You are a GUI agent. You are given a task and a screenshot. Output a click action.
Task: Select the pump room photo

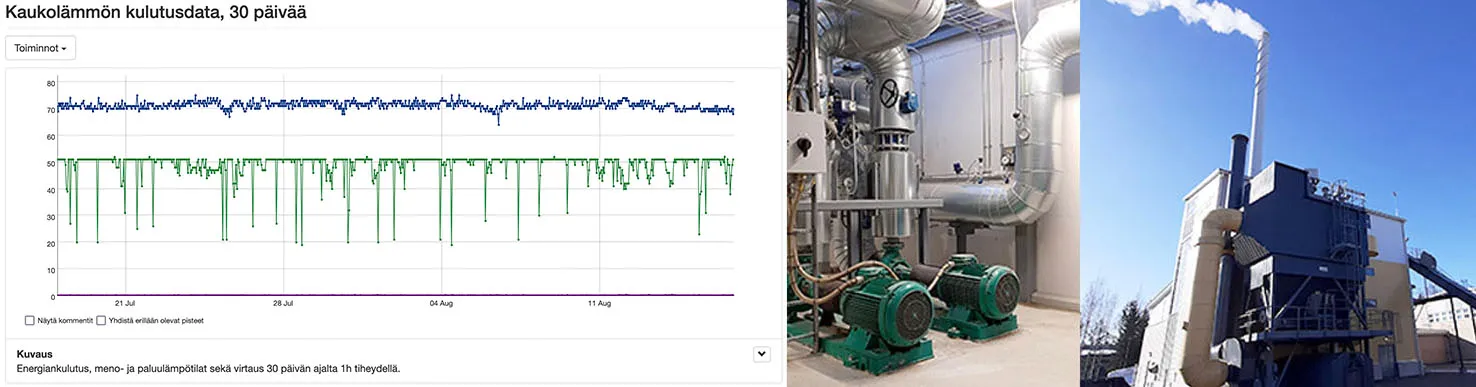tap(932, 193)
